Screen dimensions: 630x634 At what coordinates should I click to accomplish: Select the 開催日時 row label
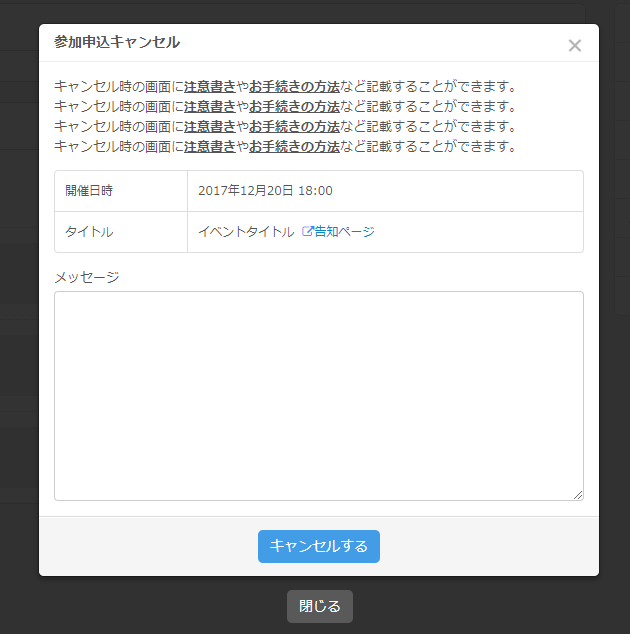tap(90, 191)
